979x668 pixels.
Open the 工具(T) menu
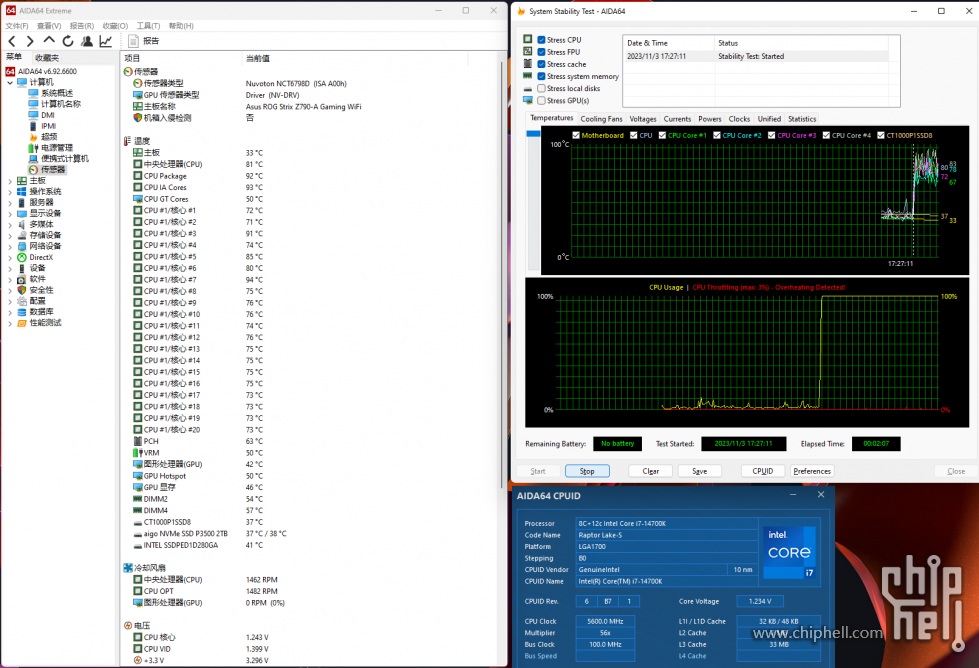click(x=148, y=26)
